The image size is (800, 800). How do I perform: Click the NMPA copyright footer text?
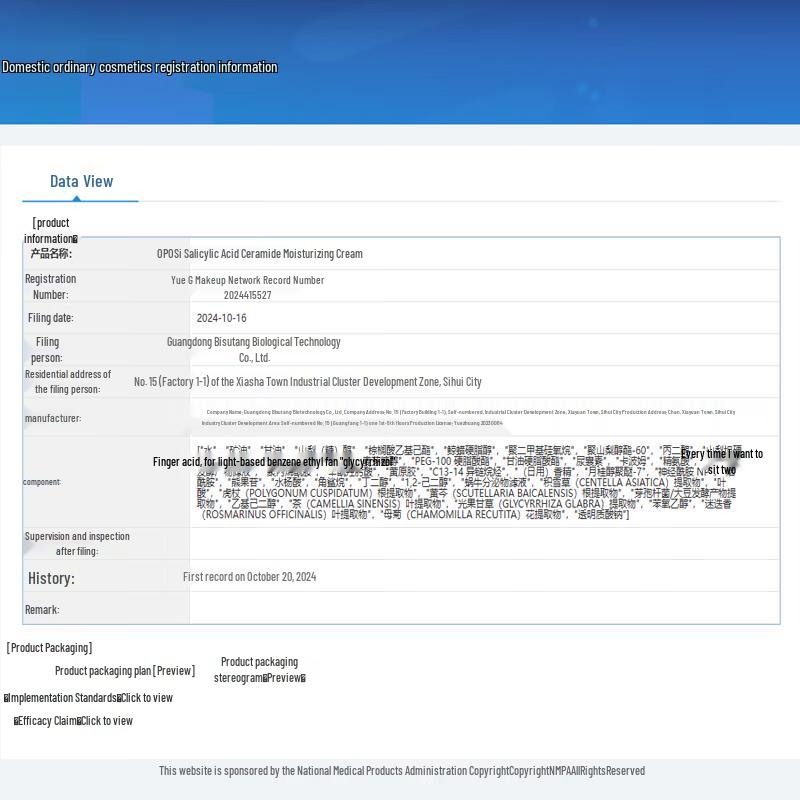[401, 771]
